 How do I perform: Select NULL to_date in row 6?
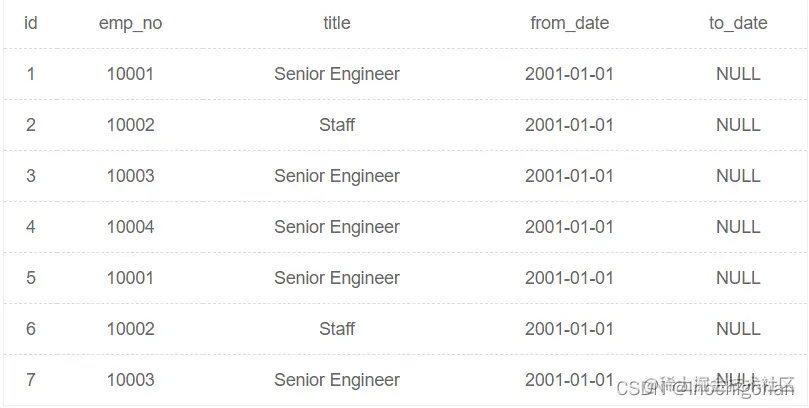click(738, 329)
